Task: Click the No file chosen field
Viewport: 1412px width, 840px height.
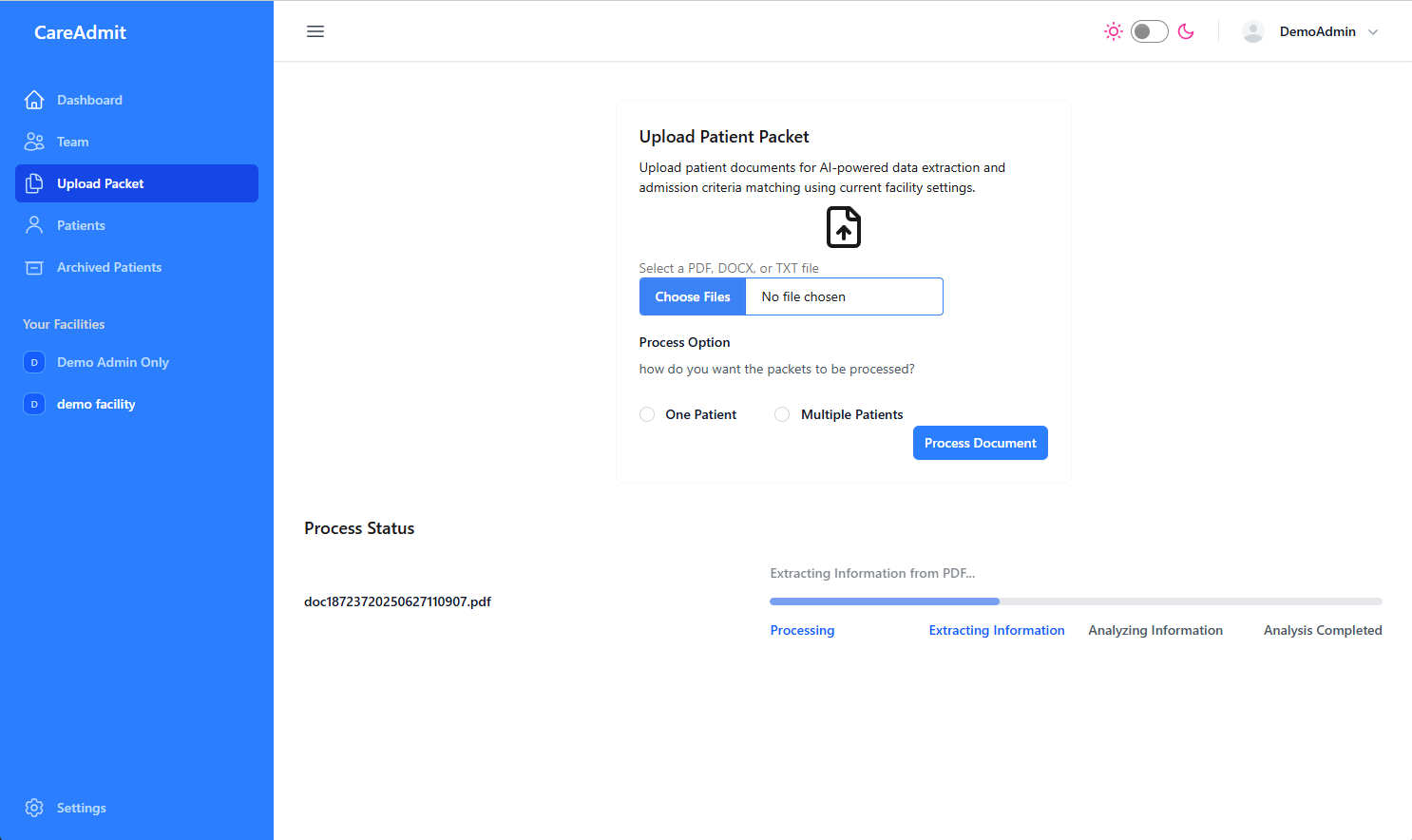Action: click(844, 296)
